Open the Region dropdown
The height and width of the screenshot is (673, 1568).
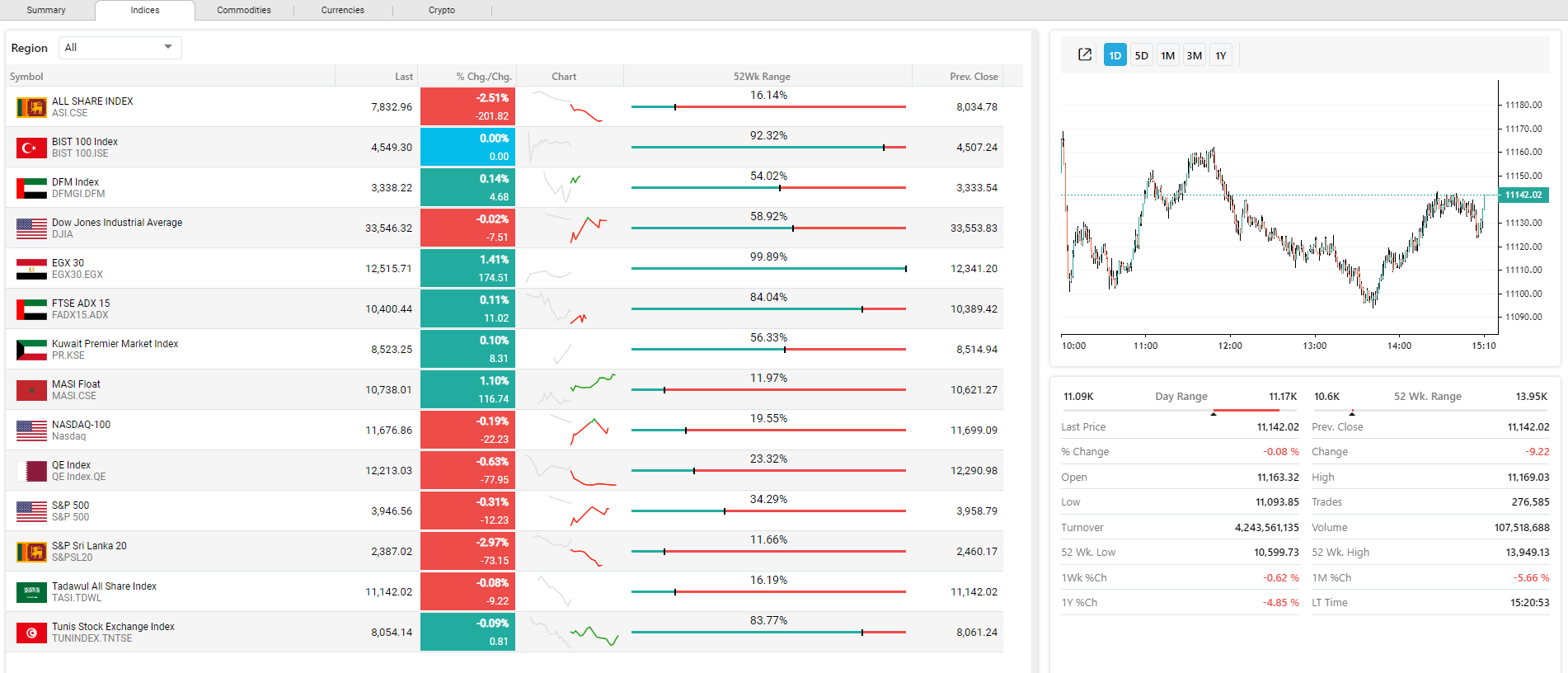pyautogui.click(x=120, y=47)
